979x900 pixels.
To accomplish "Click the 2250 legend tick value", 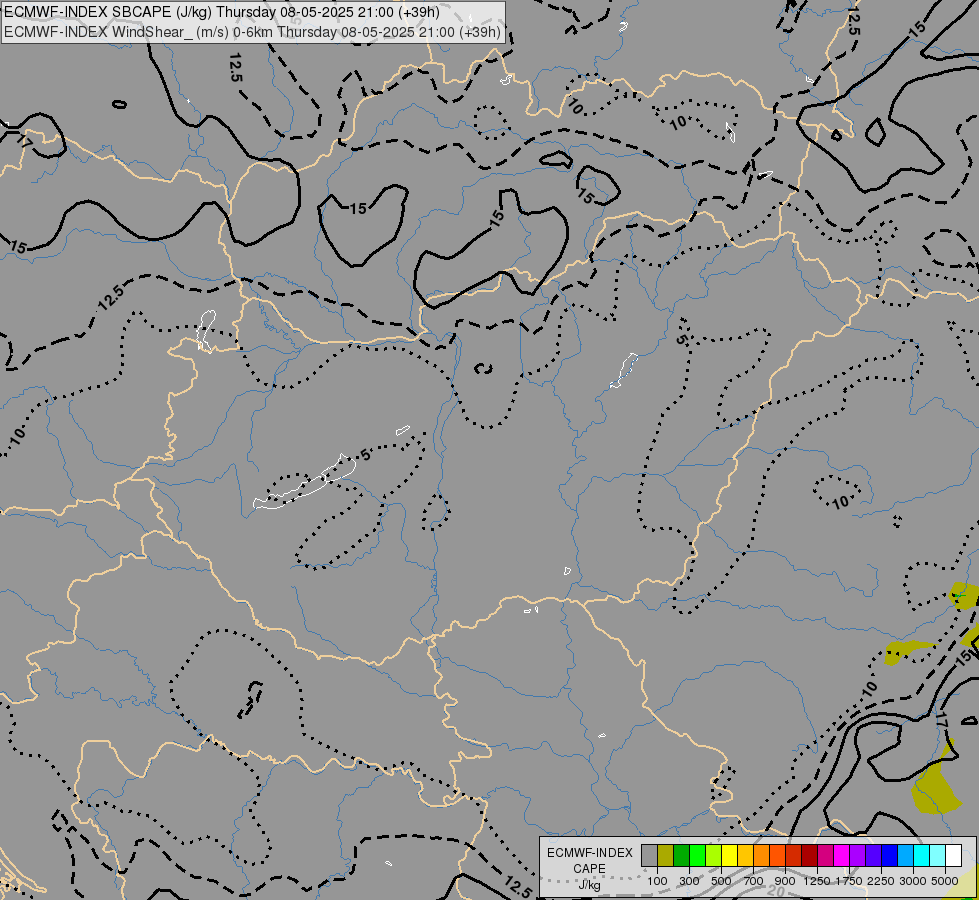I will [x=882, y=881].
